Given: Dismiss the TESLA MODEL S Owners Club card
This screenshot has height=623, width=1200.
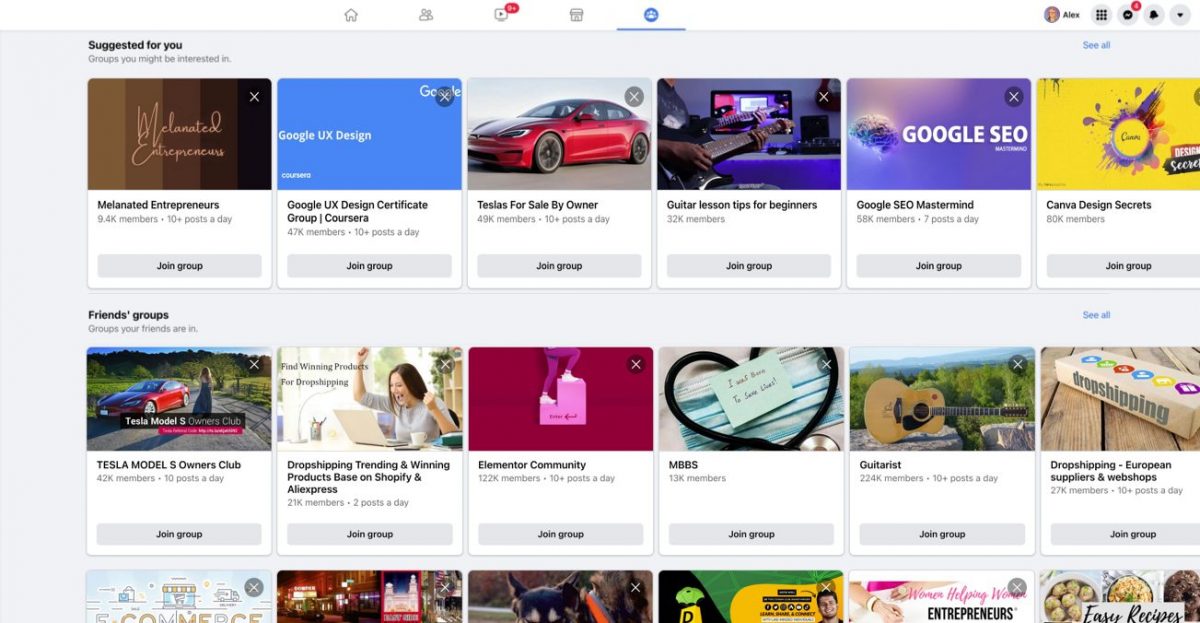Looking at the screenshot, I should click(x=254, y=365).
